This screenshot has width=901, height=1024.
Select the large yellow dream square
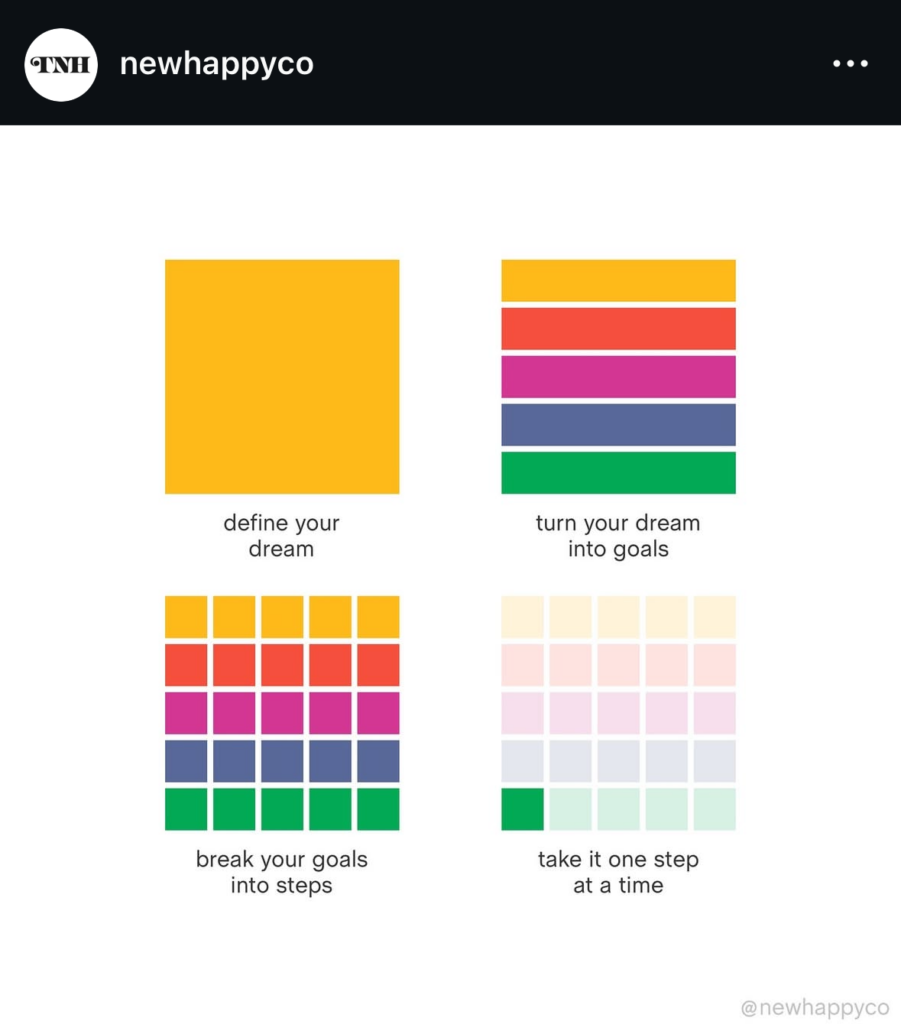coord(282,377)
